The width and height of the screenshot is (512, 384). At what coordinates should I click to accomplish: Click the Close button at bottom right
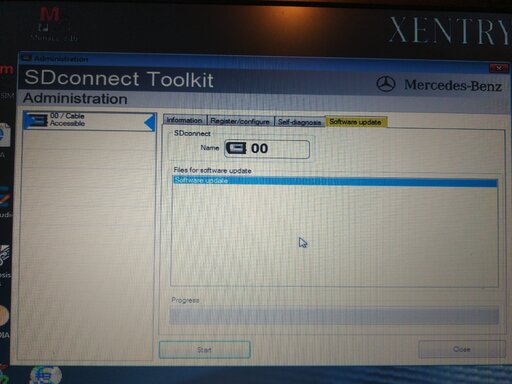pyautogui.click(x=462, y=349)
